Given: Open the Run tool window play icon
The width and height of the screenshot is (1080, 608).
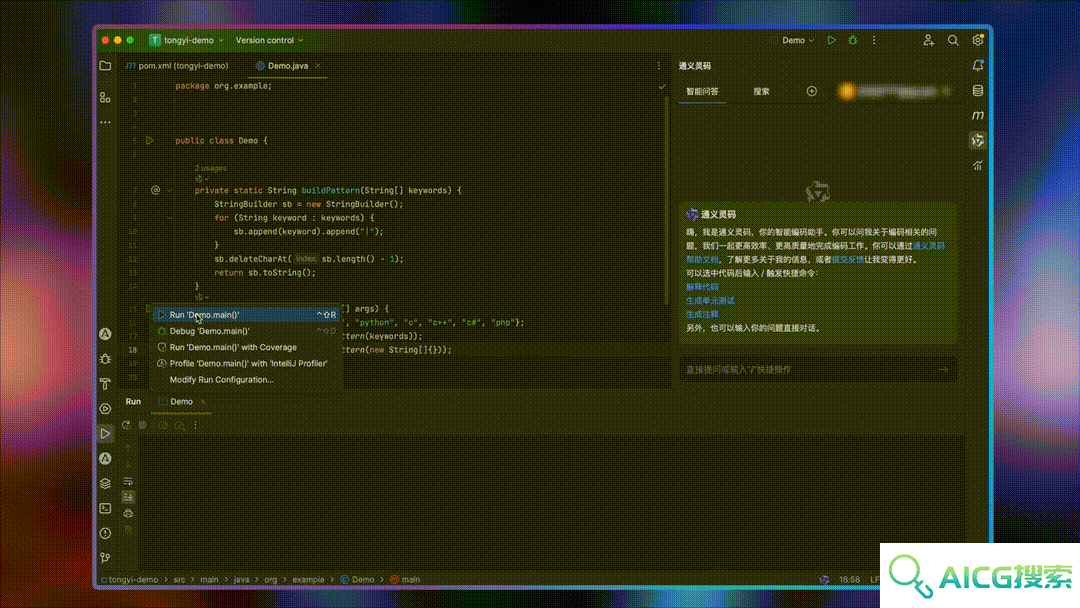Looking at the screenshot, I should [x=105, y=433].
